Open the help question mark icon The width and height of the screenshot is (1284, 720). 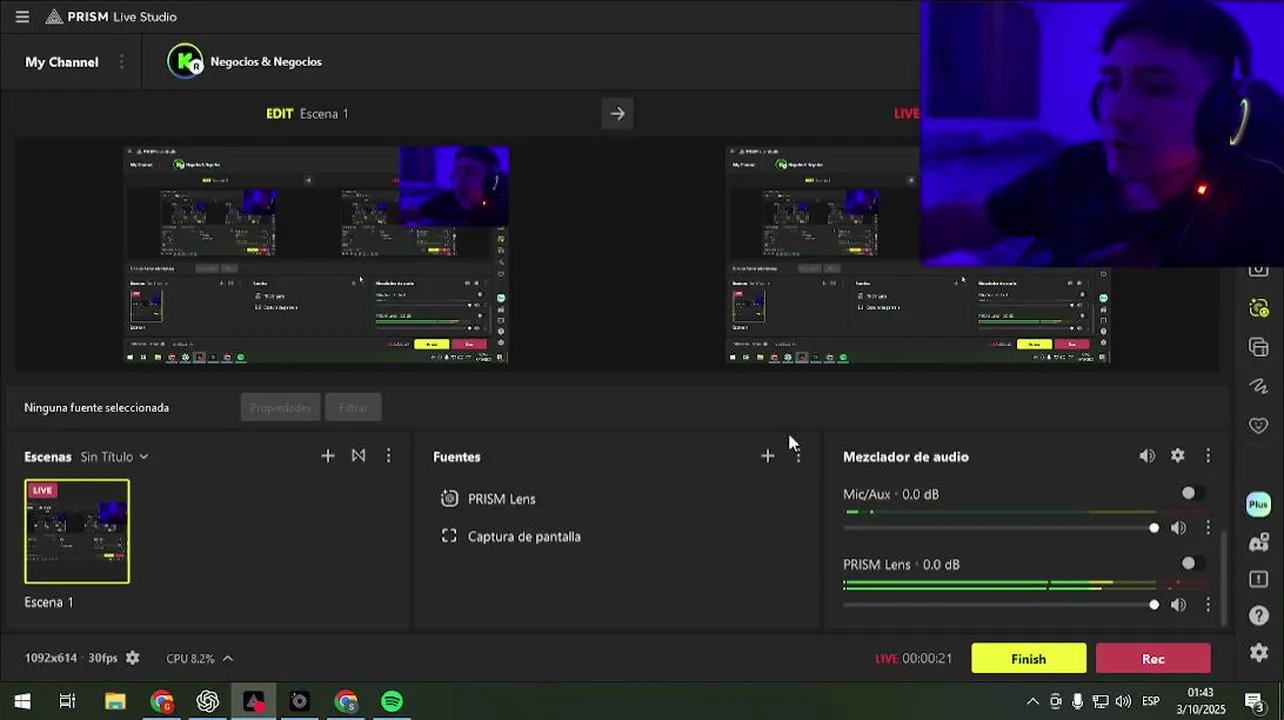[1259, 616]
